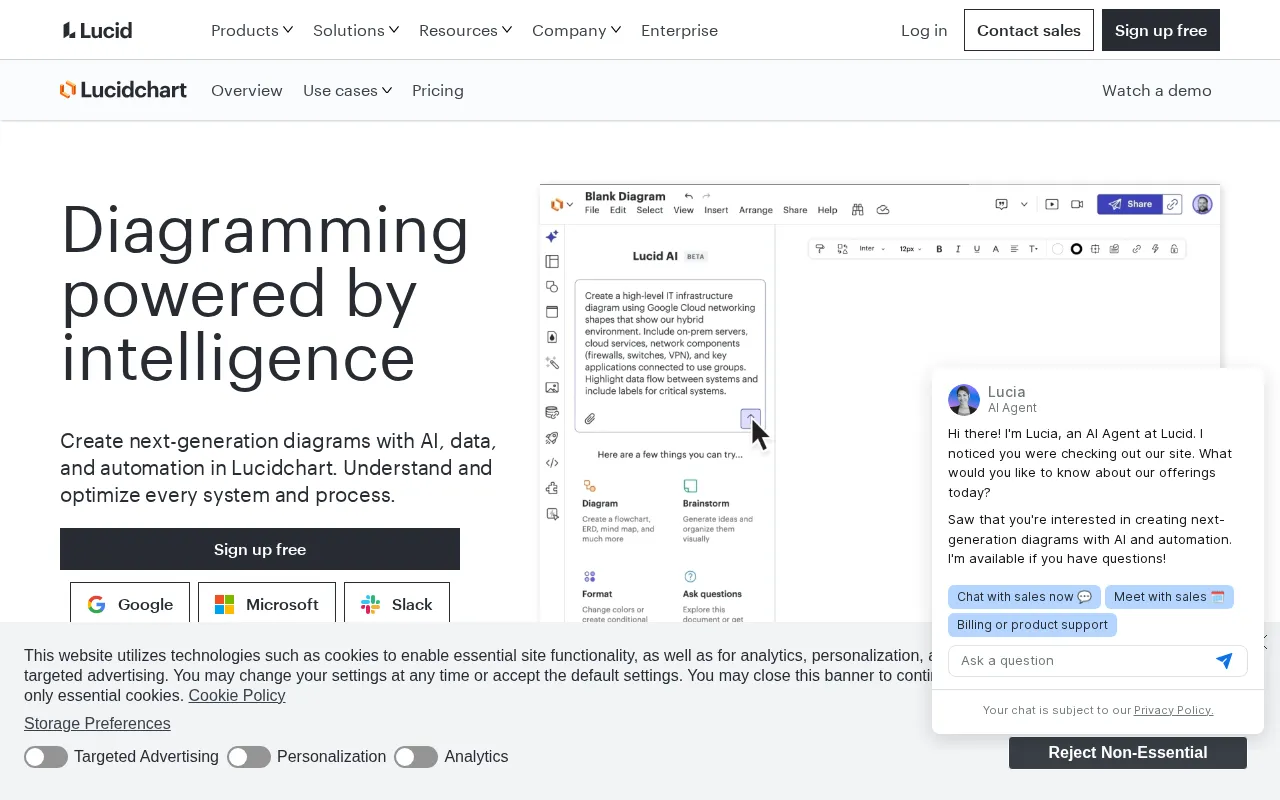
Task: Click the puzzle piece icon in demo sidebar
Action: [x=552, y=488]
